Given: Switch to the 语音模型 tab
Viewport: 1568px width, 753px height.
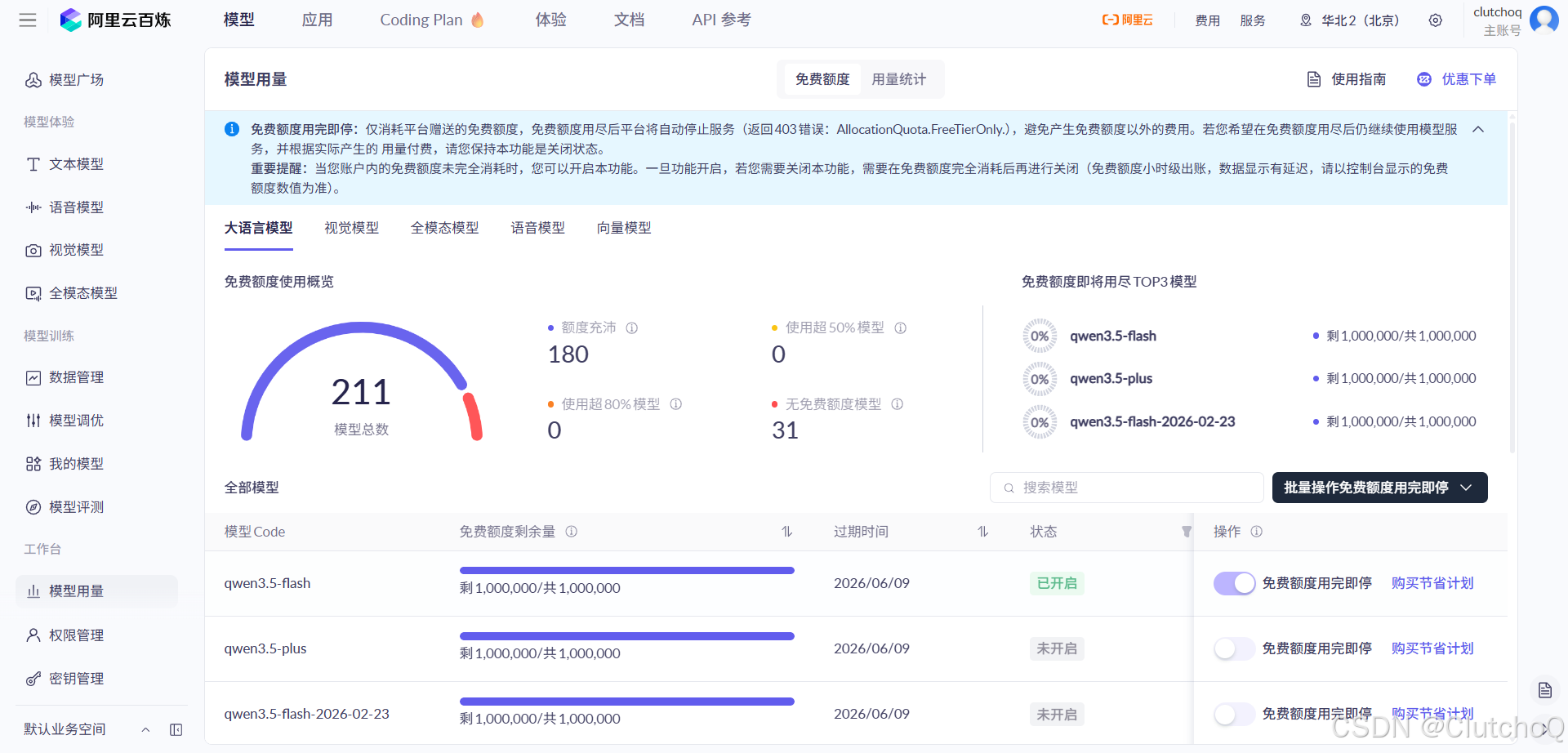Looking at the screenshot, I should point(537,228).
